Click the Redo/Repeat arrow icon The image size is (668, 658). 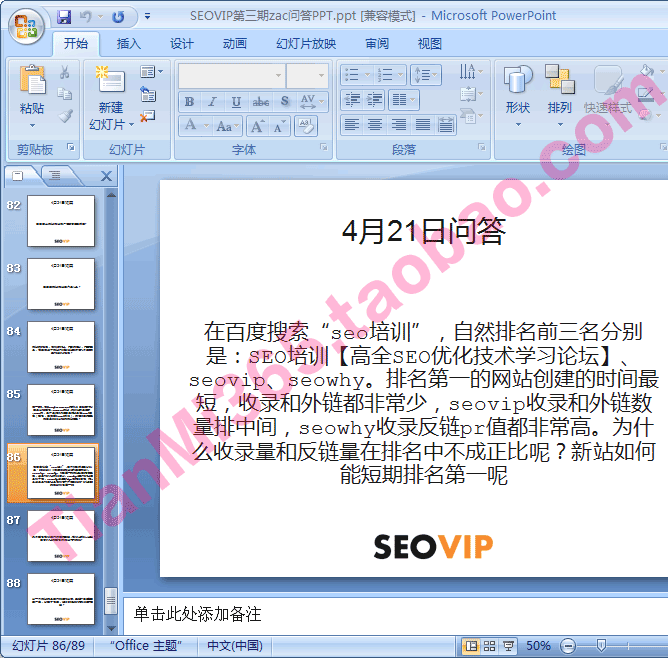(118, 17)
